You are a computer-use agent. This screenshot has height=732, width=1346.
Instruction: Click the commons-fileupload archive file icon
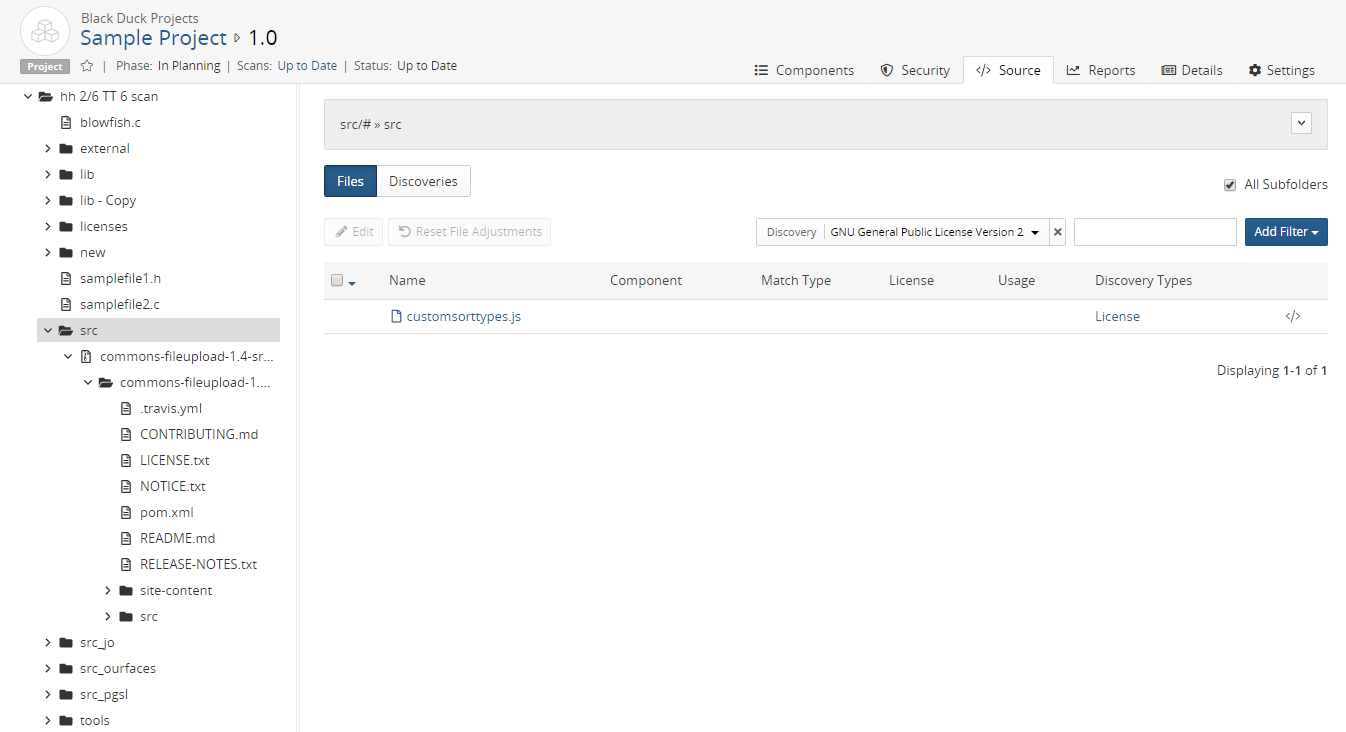86,357
